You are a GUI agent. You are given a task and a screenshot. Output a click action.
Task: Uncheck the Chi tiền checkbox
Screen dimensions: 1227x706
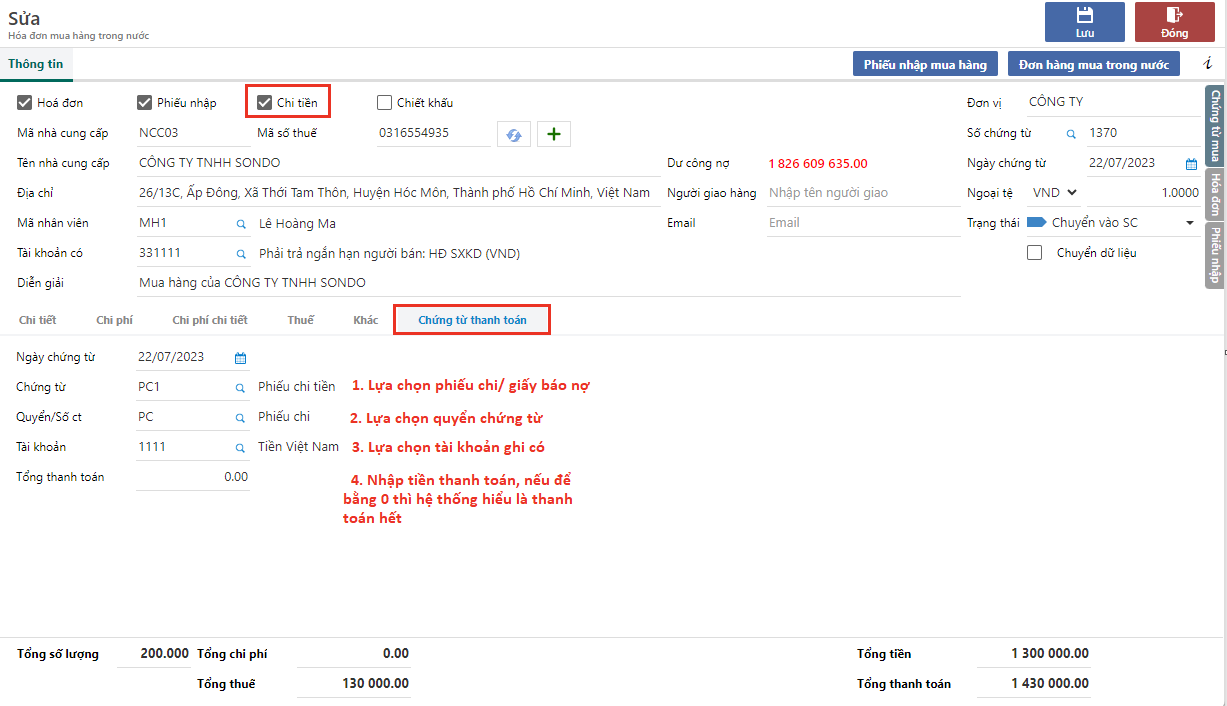[x=265, y=102]
